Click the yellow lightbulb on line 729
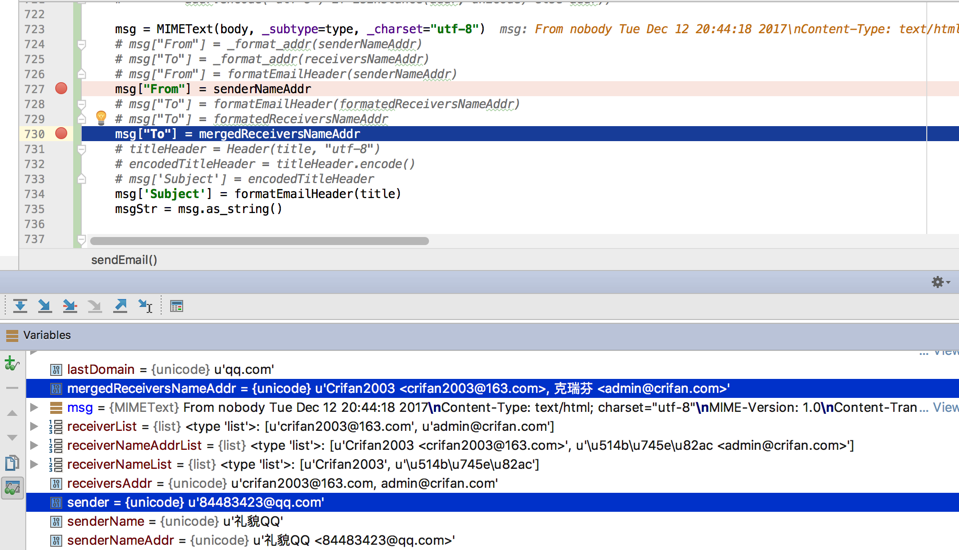The width and height of the screenshot is (959, 550). [x=101, y=118]
